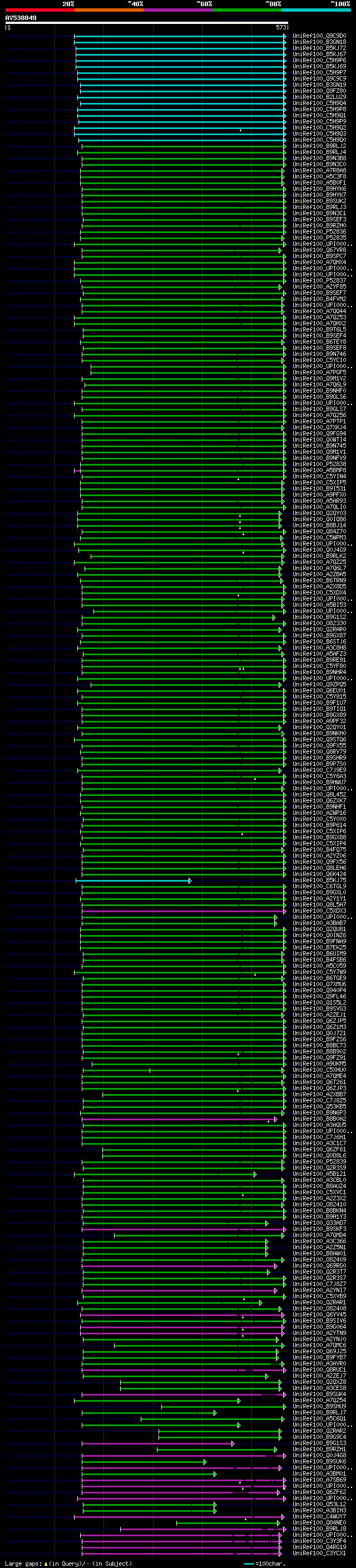356x1568 pixels.
Task: Select the UniRef100_A5B0F1 label
Action: [319, 182]
